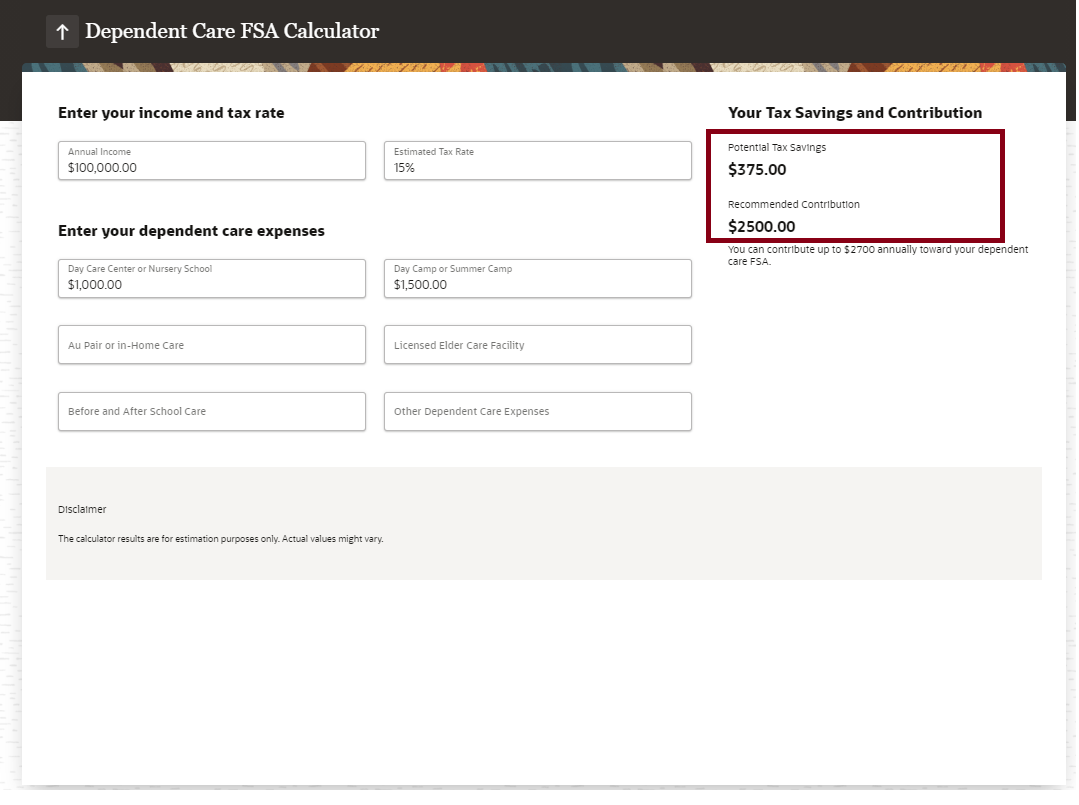This screenshot has width=1079, height=805.
Task: Click the $2700 annual contribution limit note
Action: (877, 255)
